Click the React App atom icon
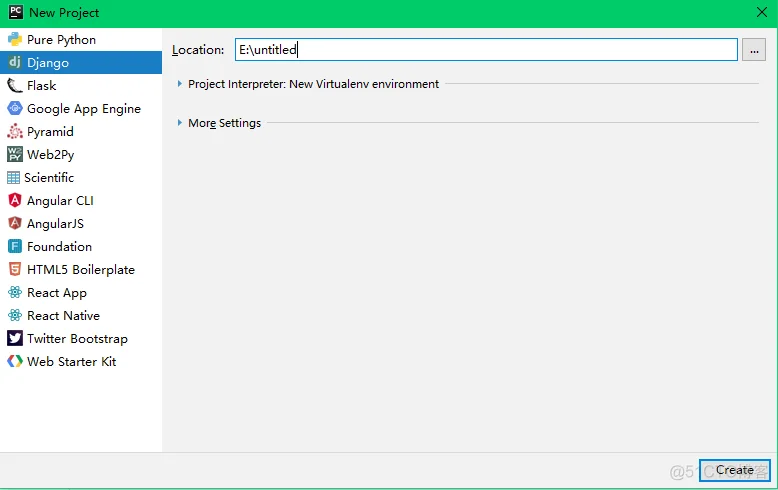Image resolution: width=778 pixels, height=490 pixels. point(15,292)
